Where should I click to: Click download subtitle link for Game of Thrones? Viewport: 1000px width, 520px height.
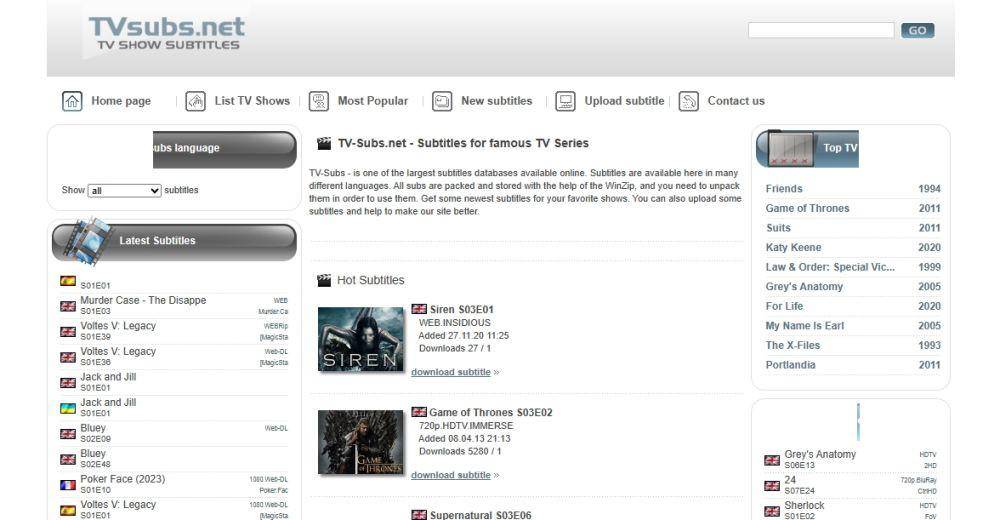pos(451,475)
